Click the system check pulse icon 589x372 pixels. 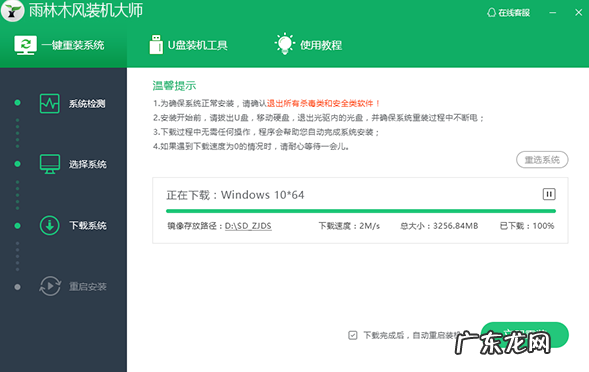pyautogui.click(x=50, y=103)
